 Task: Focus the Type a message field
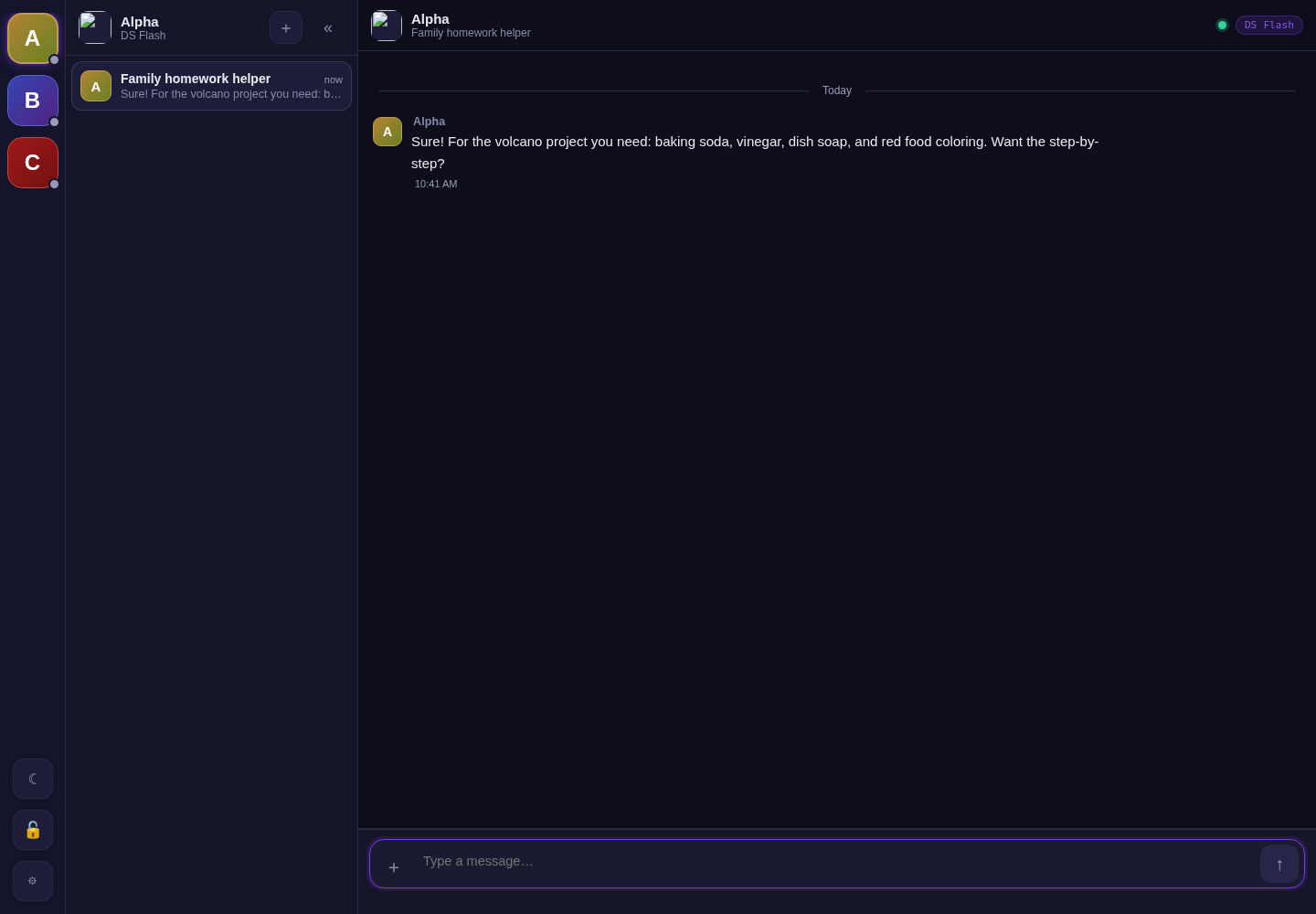(x=836, y=861)
